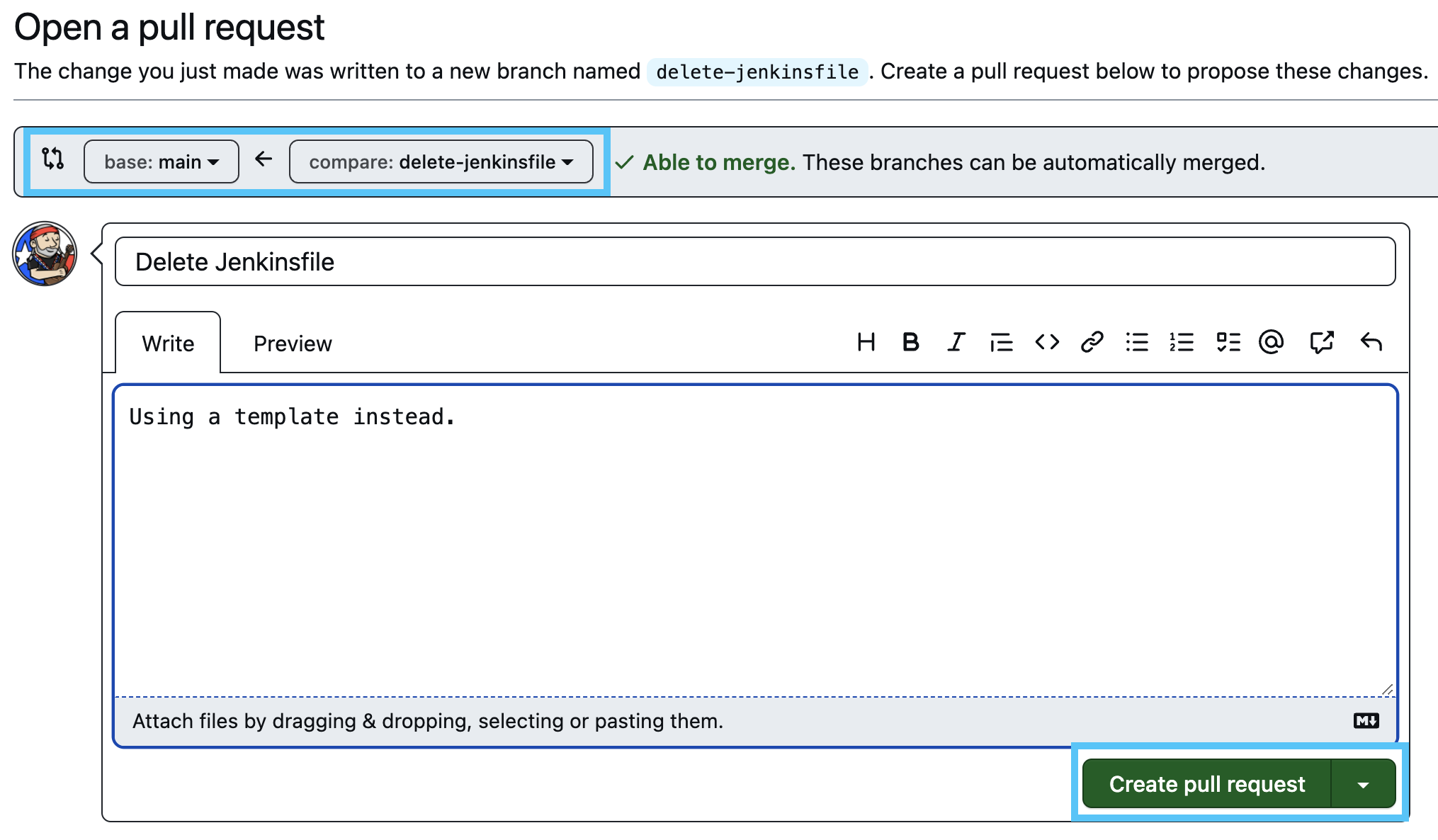Viewport: 1438px width, 840px height.
Task: Insert a bulleted list
Action: click(1137, 343)
